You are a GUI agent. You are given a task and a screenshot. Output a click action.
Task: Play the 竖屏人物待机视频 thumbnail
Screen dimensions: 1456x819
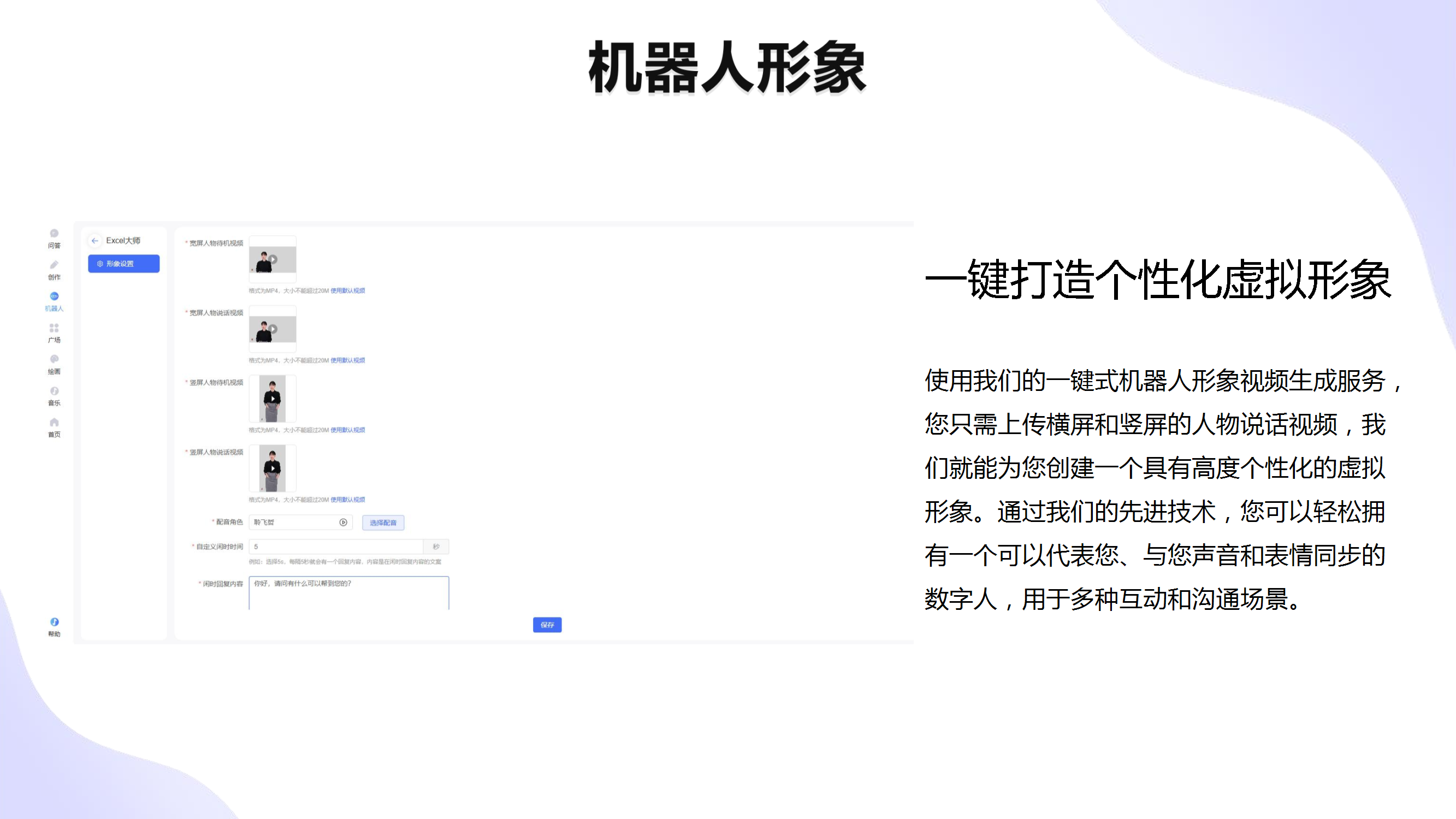point(273,399)
